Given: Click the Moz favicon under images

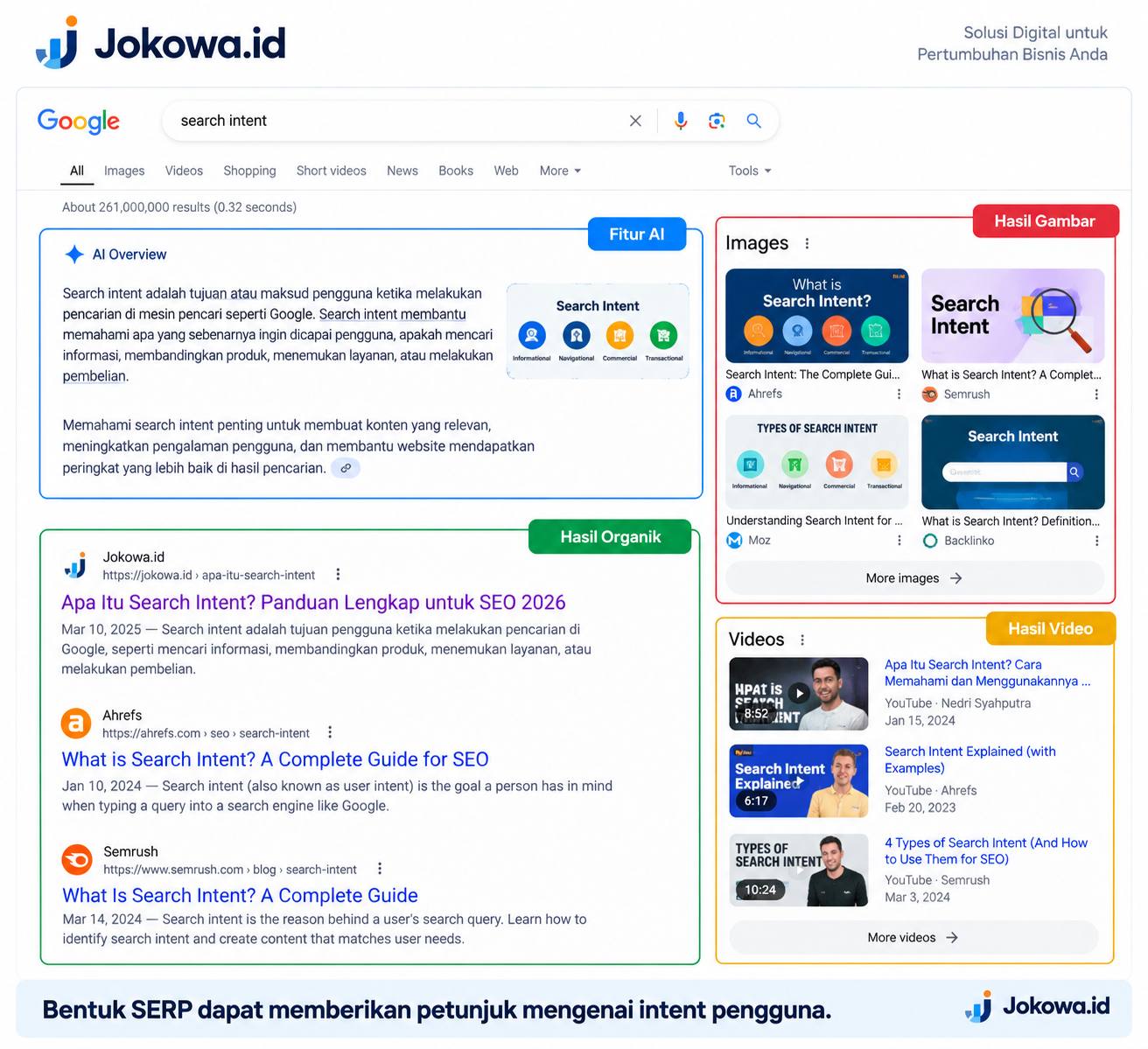Looking at the screenshot, I should pyautogui.click(x=734, y=541).
